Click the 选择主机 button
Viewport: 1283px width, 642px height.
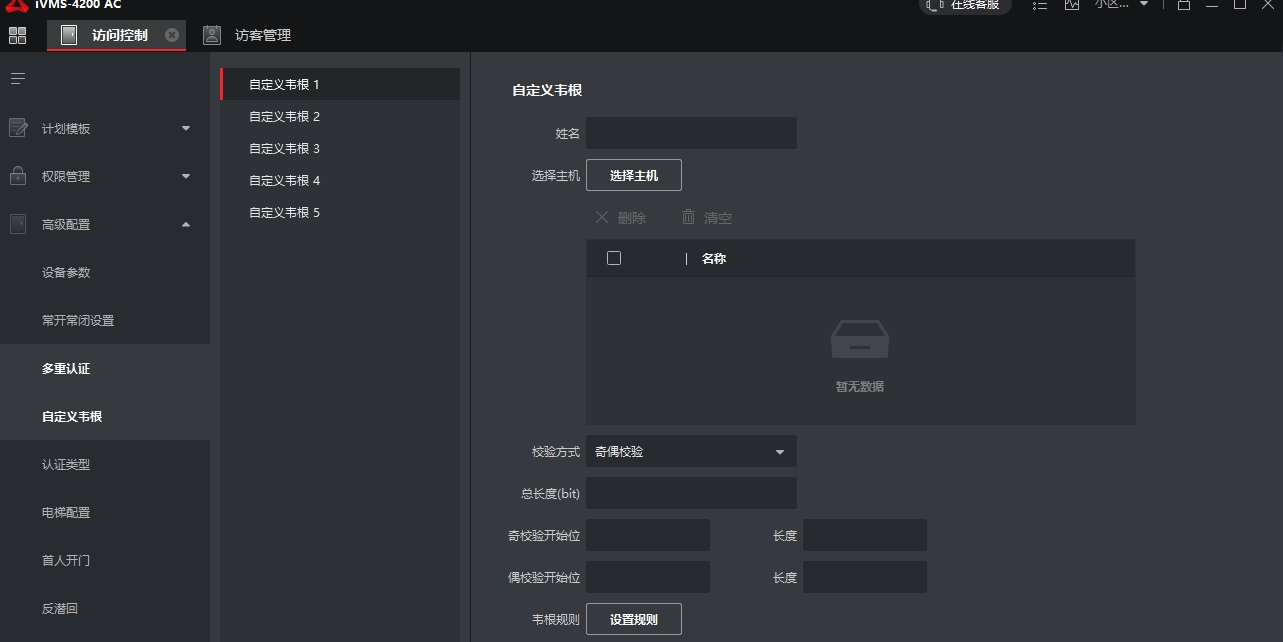pyautogui.click(x=634, y=176)
